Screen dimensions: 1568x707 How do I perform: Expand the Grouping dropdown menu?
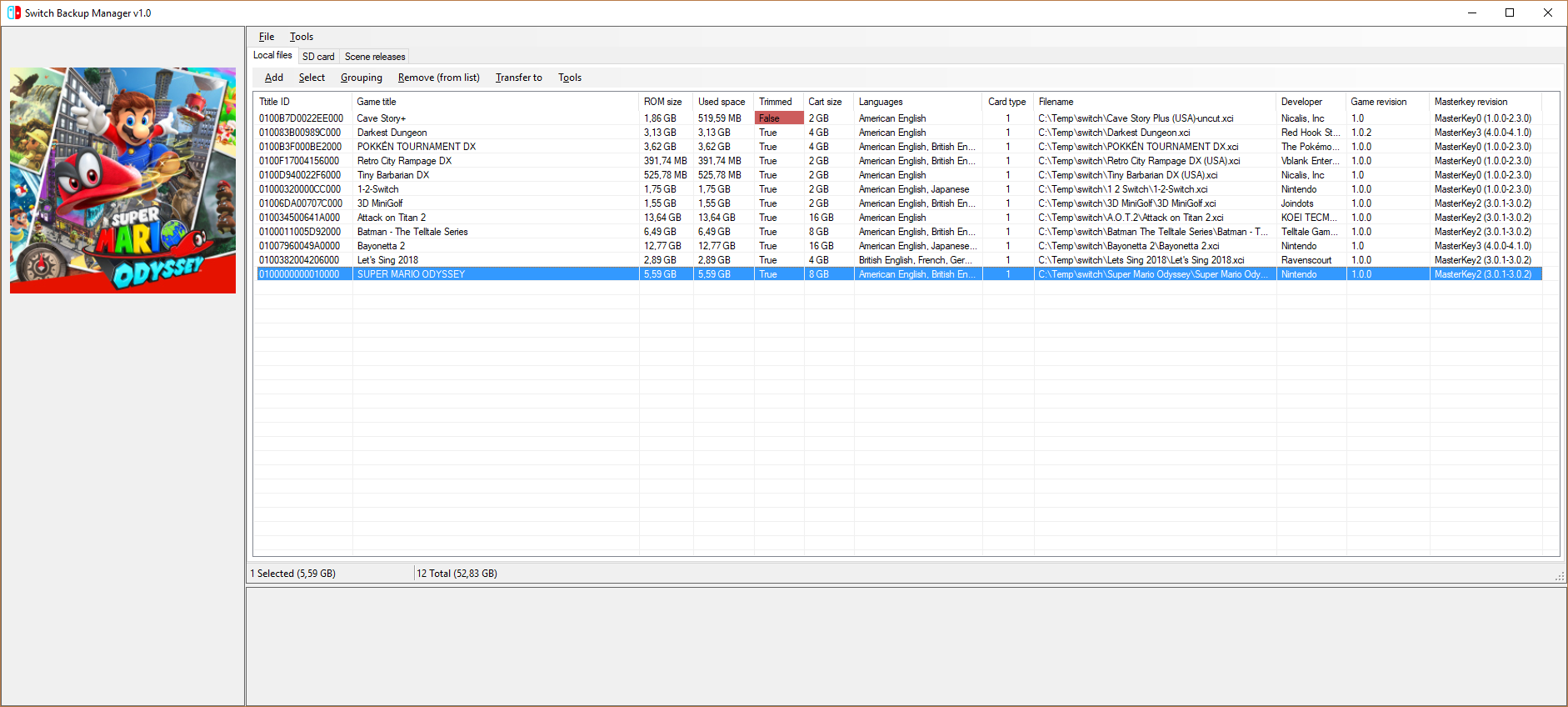pos(361,78)
